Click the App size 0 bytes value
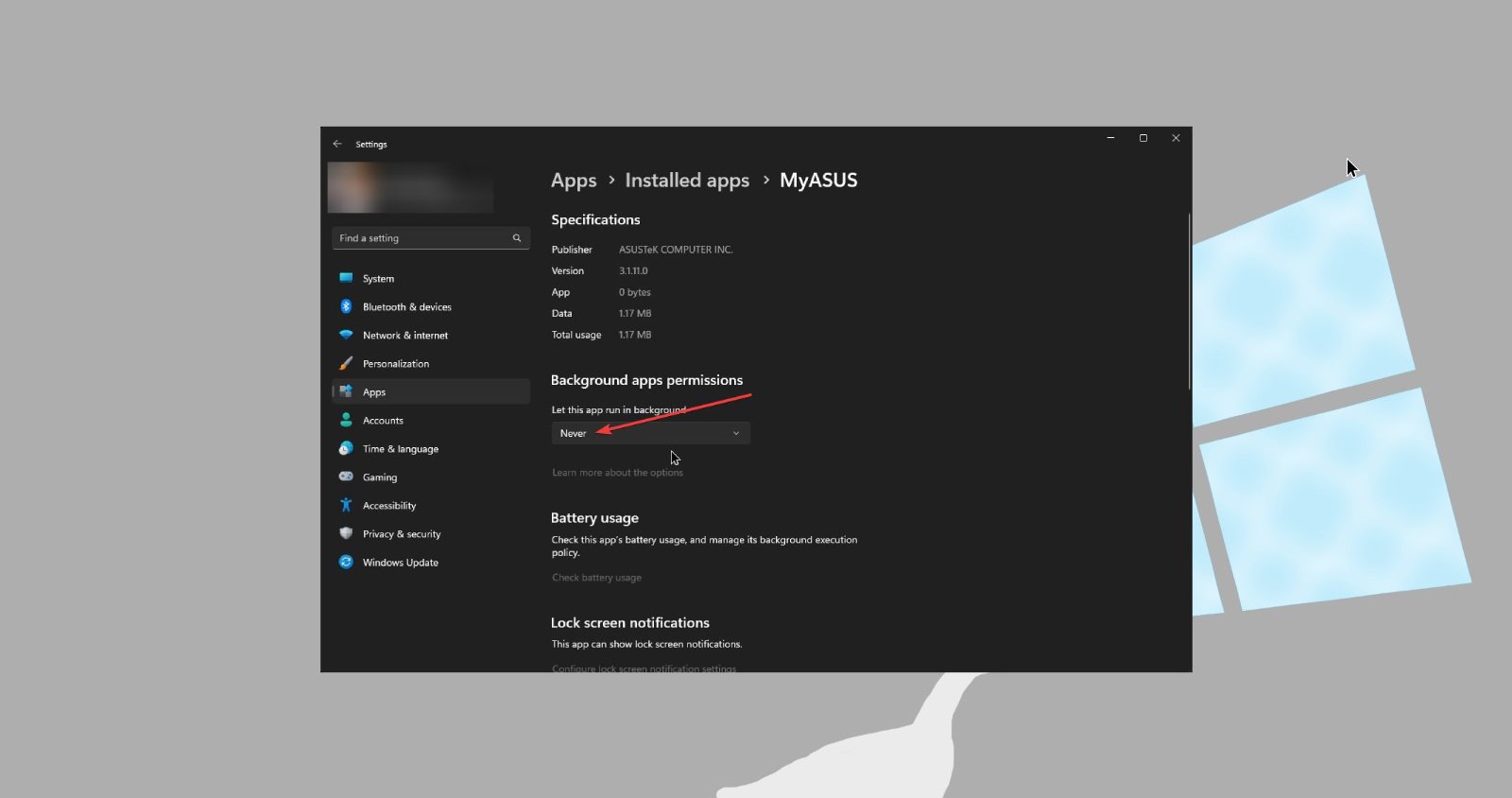Image resolution: width=1512 pixels, height=798 pixels. 635,292
